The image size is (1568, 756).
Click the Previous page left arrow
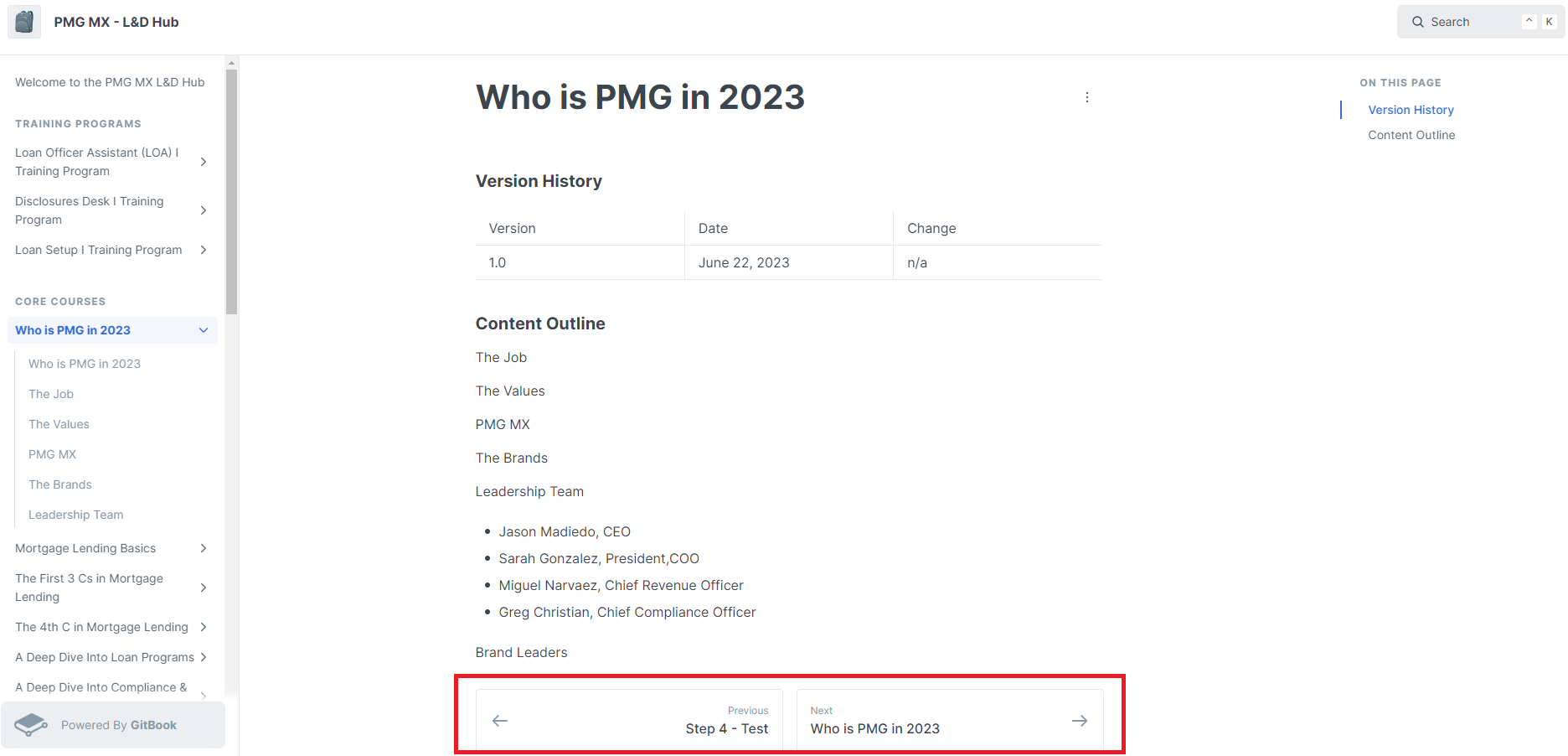tap(500, 721)
